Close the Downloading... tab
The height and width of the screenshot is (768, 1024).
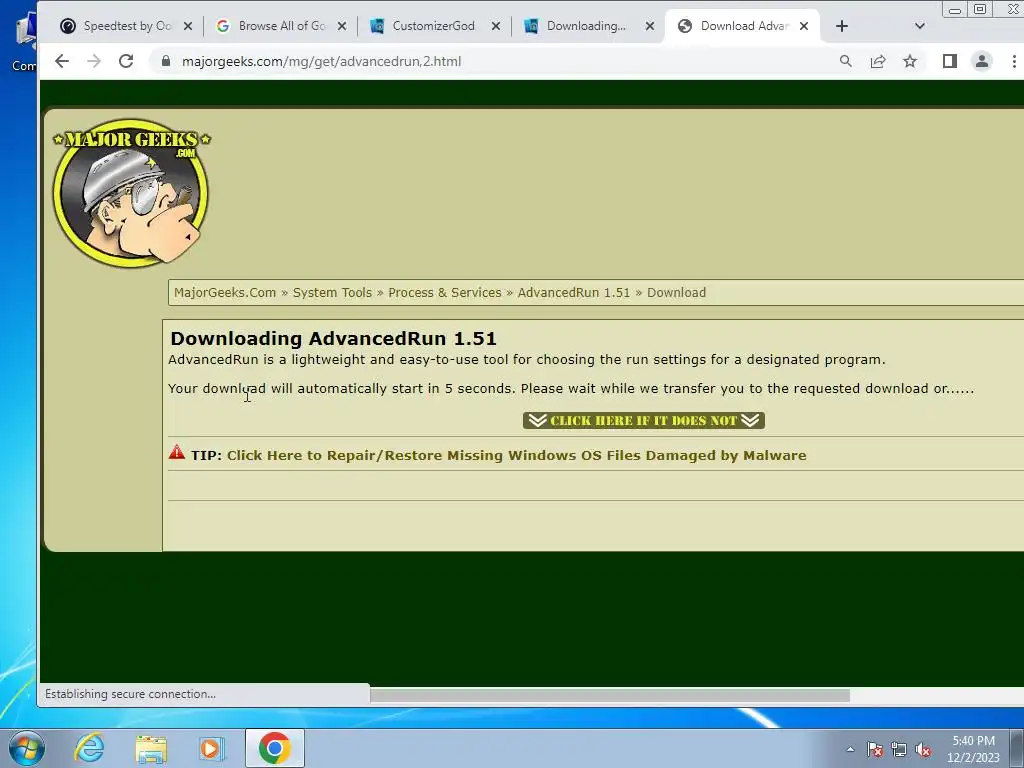coord(650,26)
